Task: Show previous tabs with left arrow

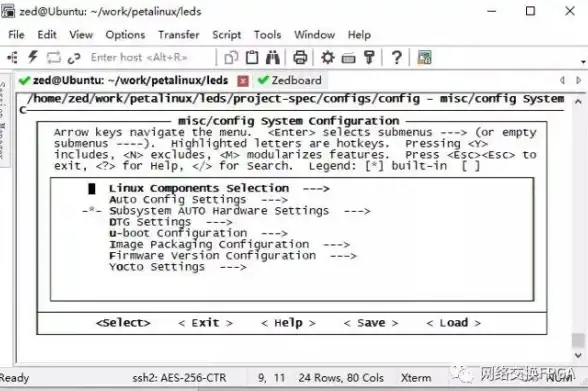Action: coord(562,80)
